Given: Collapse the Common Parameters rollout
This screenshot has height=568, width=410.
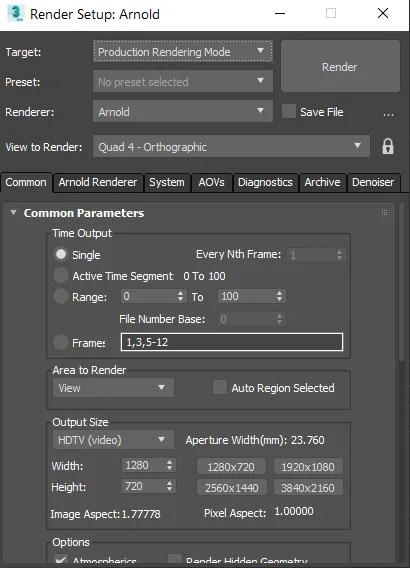Looking at the screenshot, I should coord(13,213).
